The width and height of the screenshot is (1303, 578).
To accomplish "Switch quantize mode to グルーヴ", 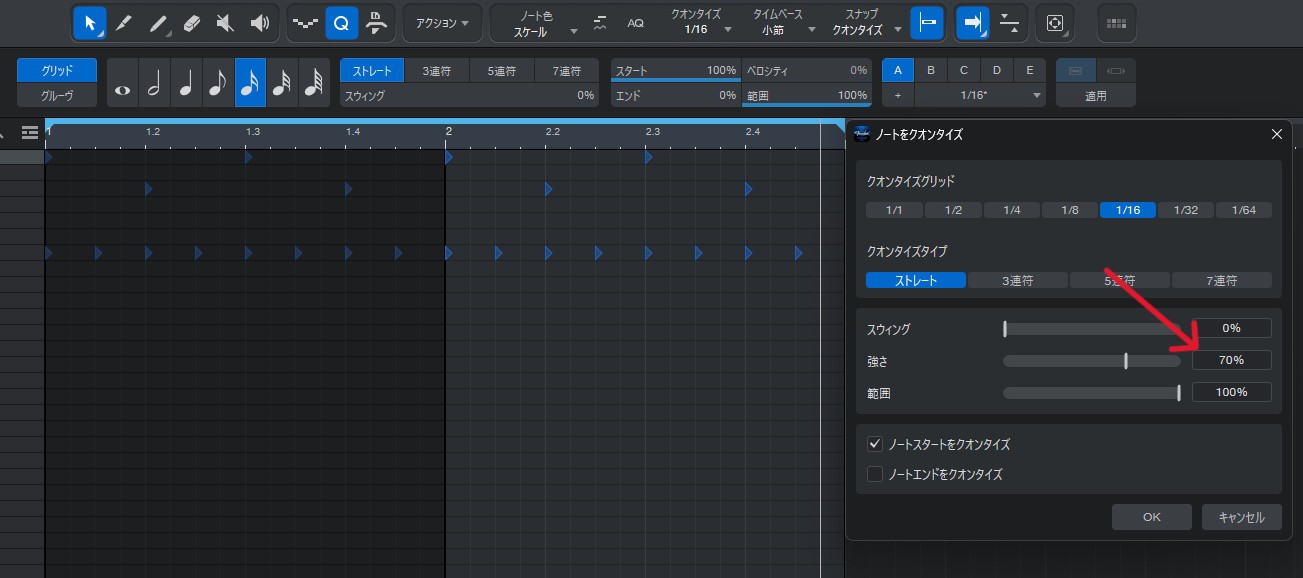I will pyautogui.click(x=57, y=96).
